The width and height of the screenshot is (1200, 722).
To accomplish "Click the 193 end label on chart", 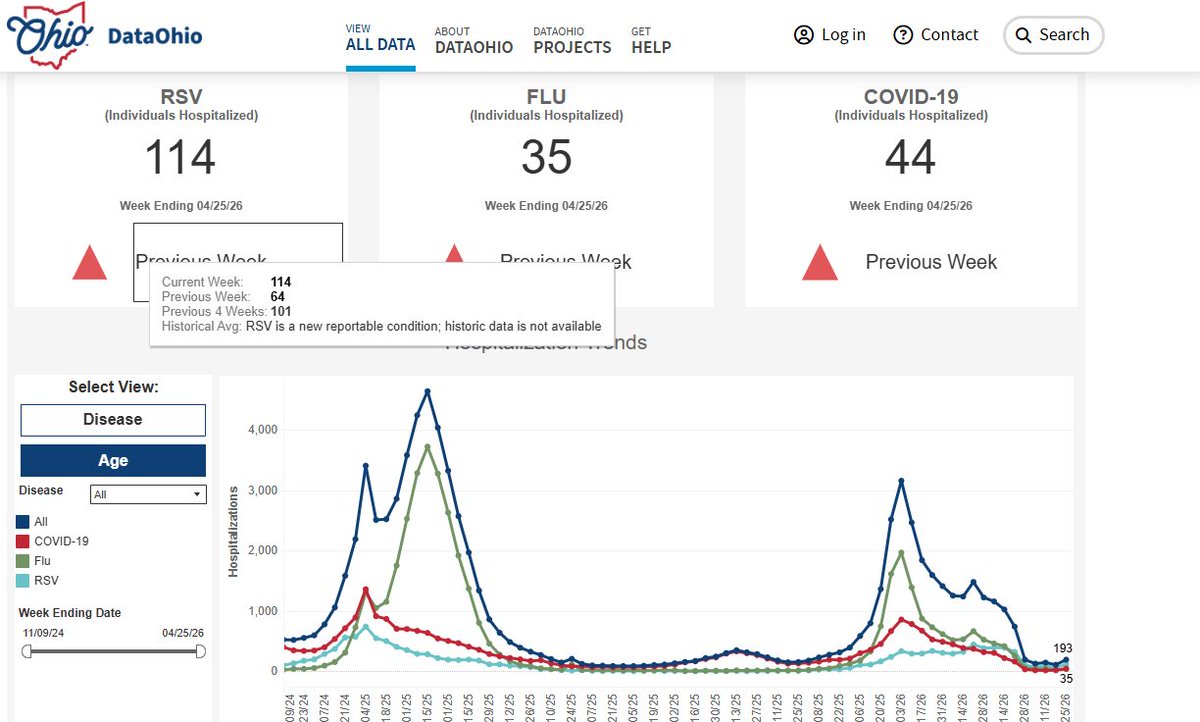I will point(1063,649).
